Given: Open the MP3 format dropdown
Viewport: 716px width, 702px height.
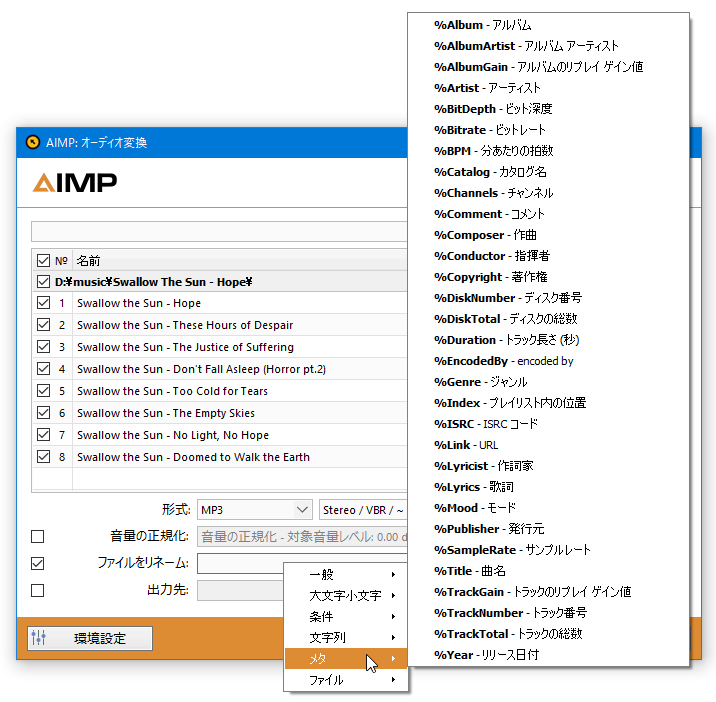Looking at the screenshot, I should (x=255, y=510).
